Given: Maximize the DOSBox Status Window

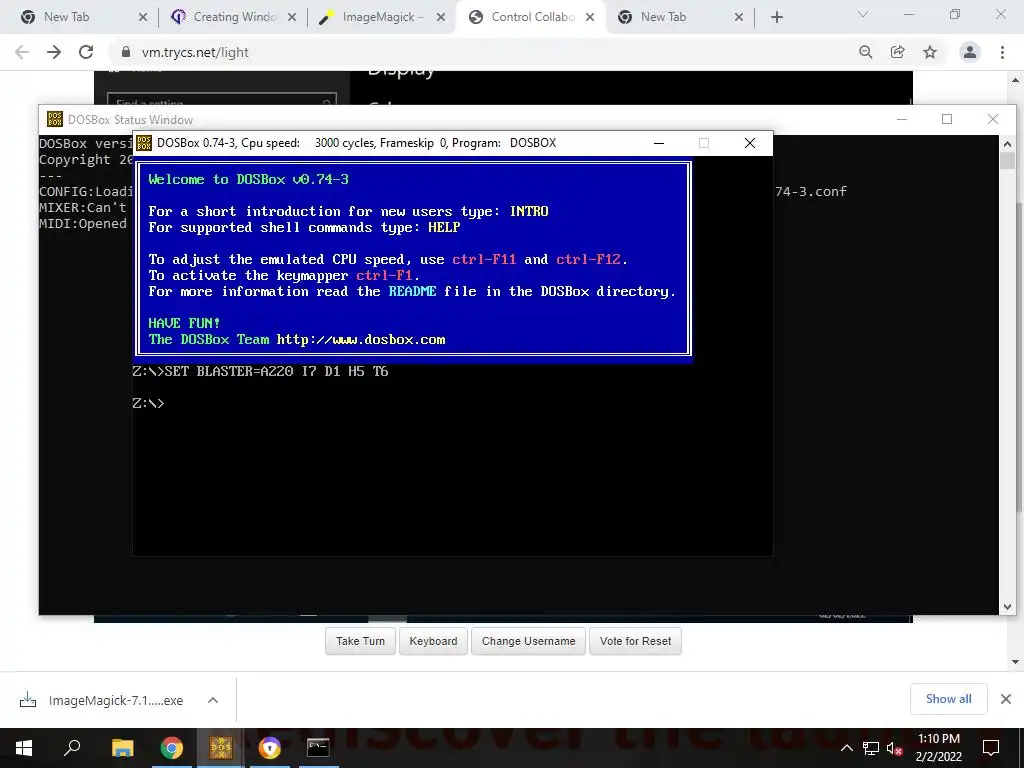Looking at the screenshot, I should [947, 119].
